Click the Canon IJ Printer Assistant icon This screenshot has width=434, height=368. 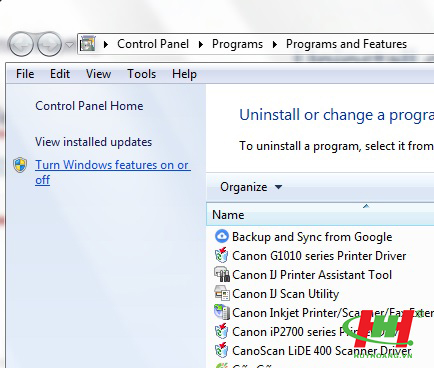(x=221, y=274)
